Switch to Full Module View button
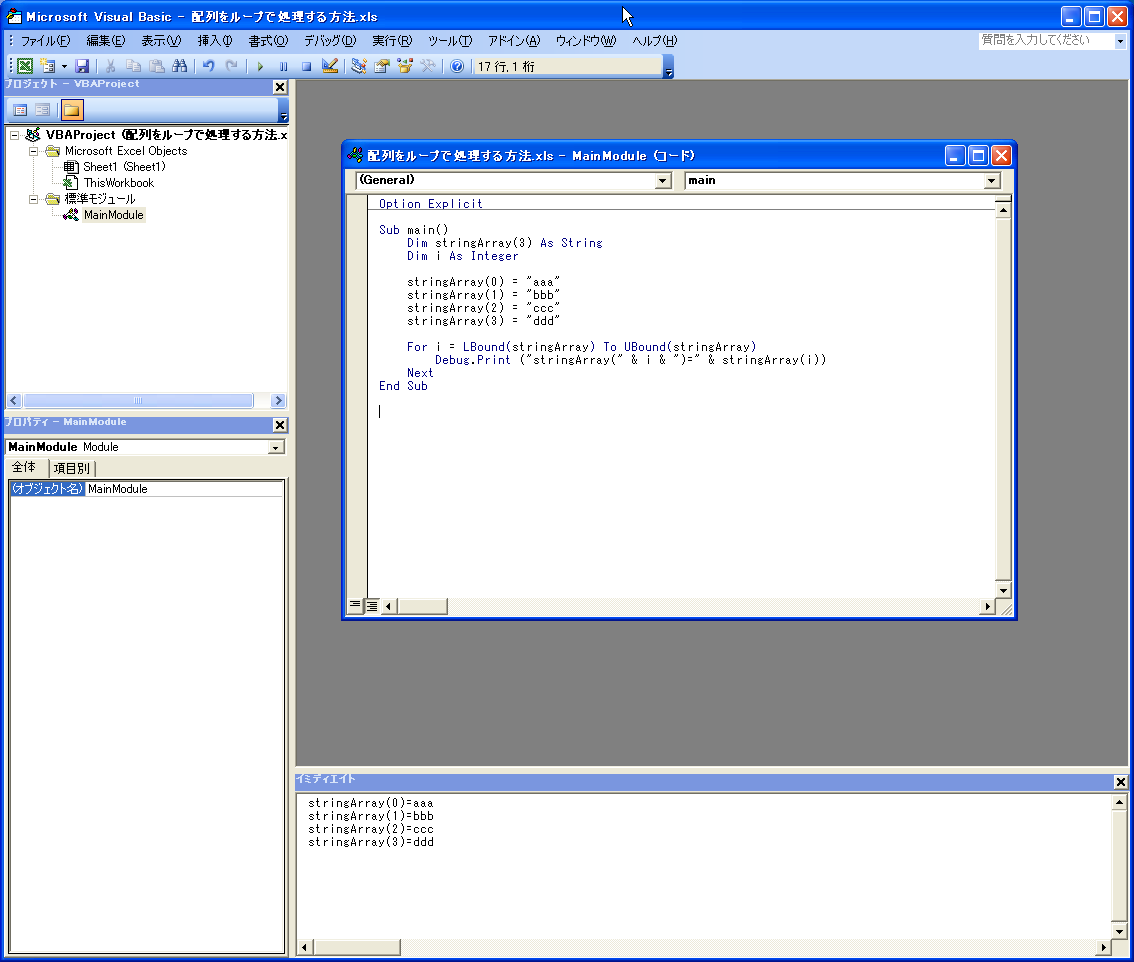The image size is (1134, 962). 372,605
